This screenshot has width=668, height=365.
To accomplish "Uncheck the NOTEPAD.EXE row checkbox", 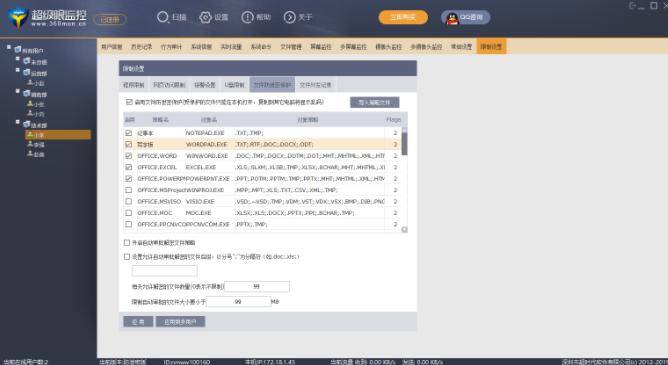I will tap(129, 133).
